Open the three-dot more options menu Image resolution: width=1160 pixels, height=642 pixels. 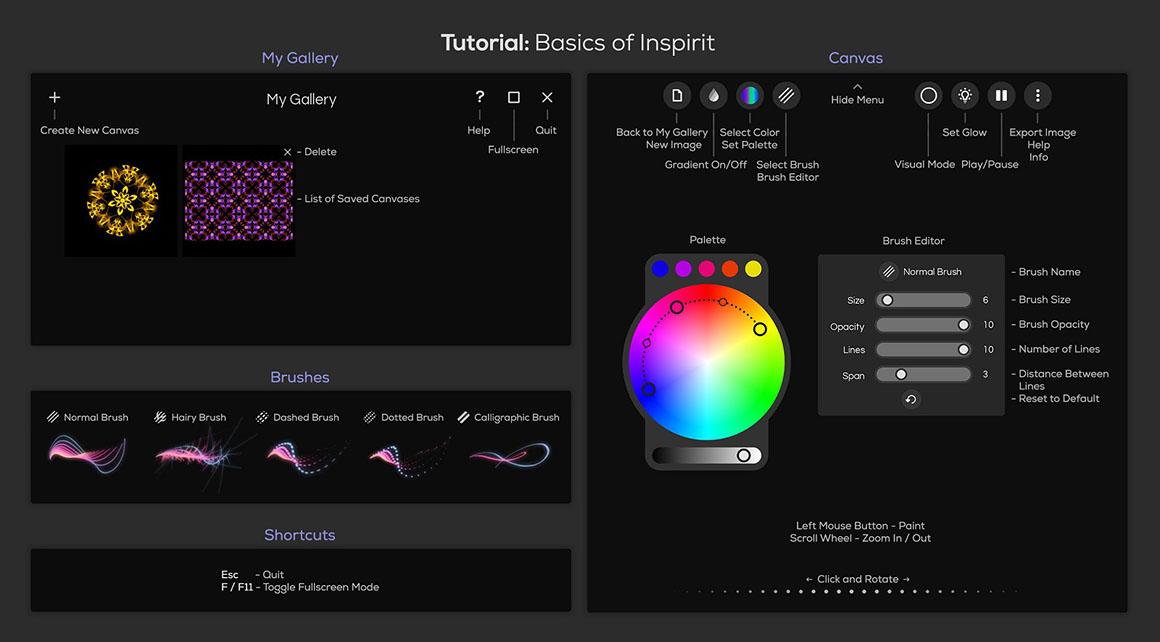coord(1038,96)
